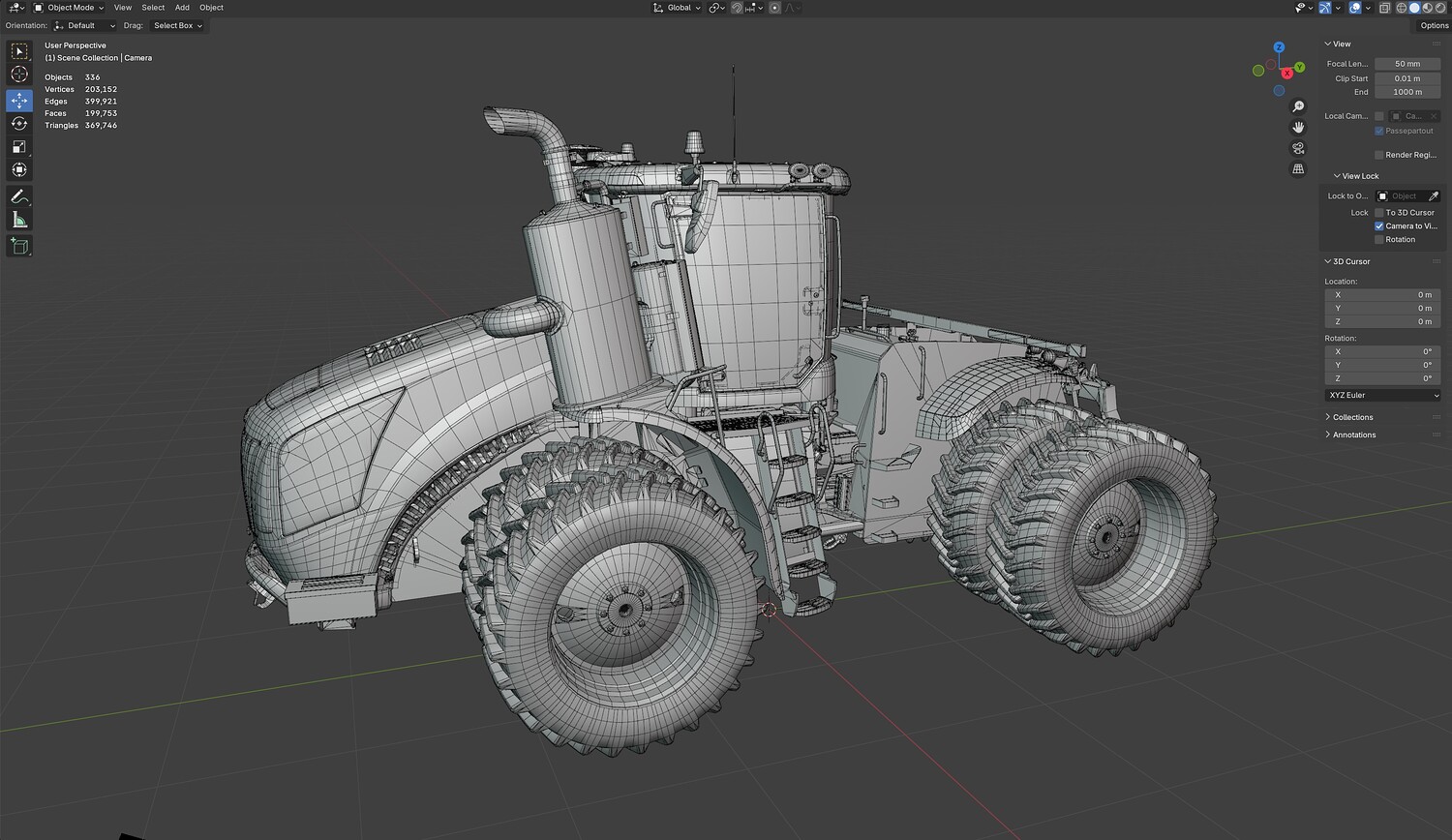Switch to rendered viewport shading
1452x840 pixels.
pyautogui.click(x=1439, y=8)
